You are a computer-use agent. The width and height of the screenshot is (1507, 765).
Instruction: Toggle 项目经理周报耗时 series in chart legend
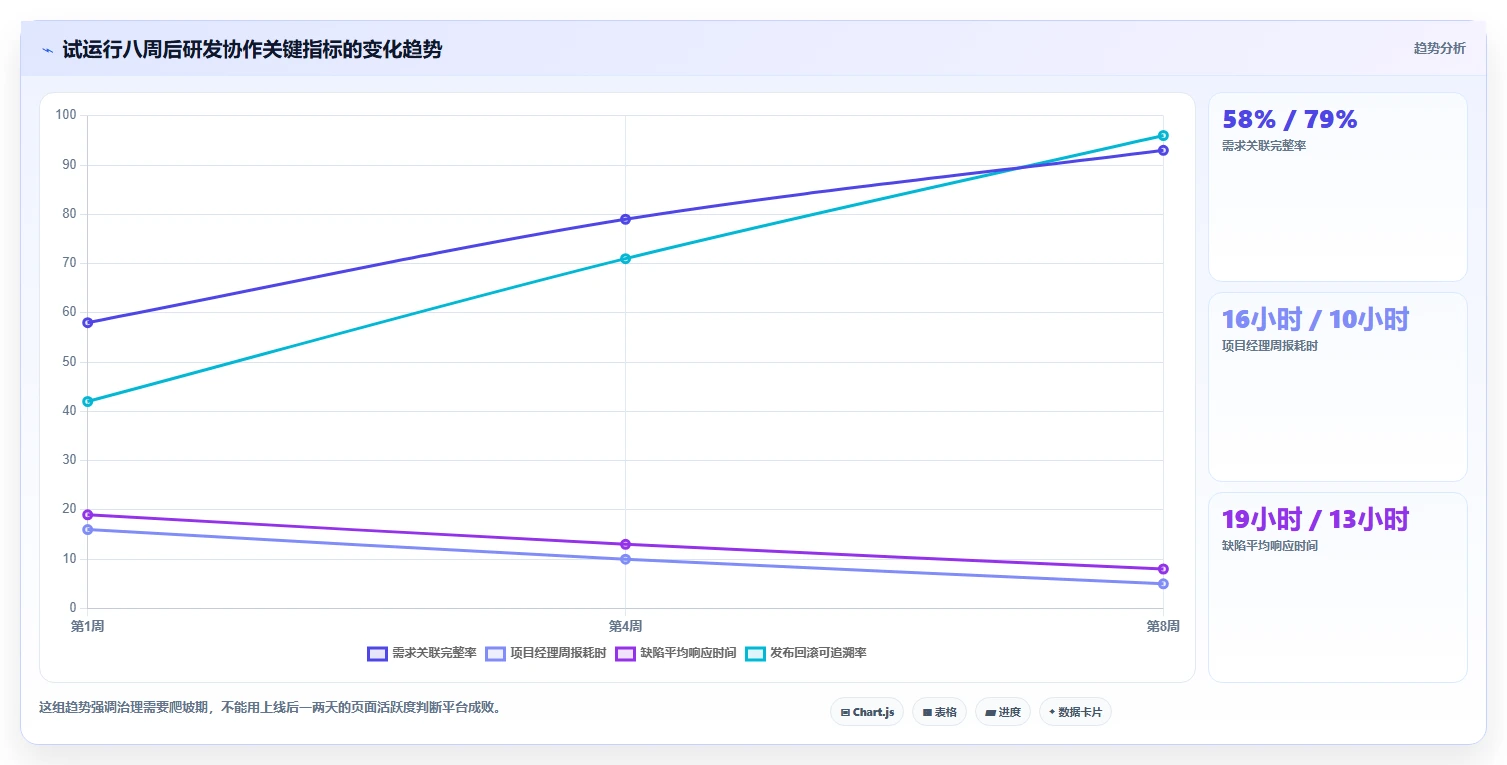pos(546,653)
